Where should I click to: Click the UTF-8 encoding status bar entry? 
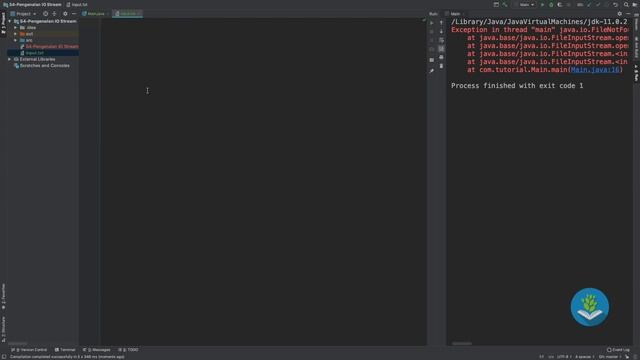coord(564,357)
